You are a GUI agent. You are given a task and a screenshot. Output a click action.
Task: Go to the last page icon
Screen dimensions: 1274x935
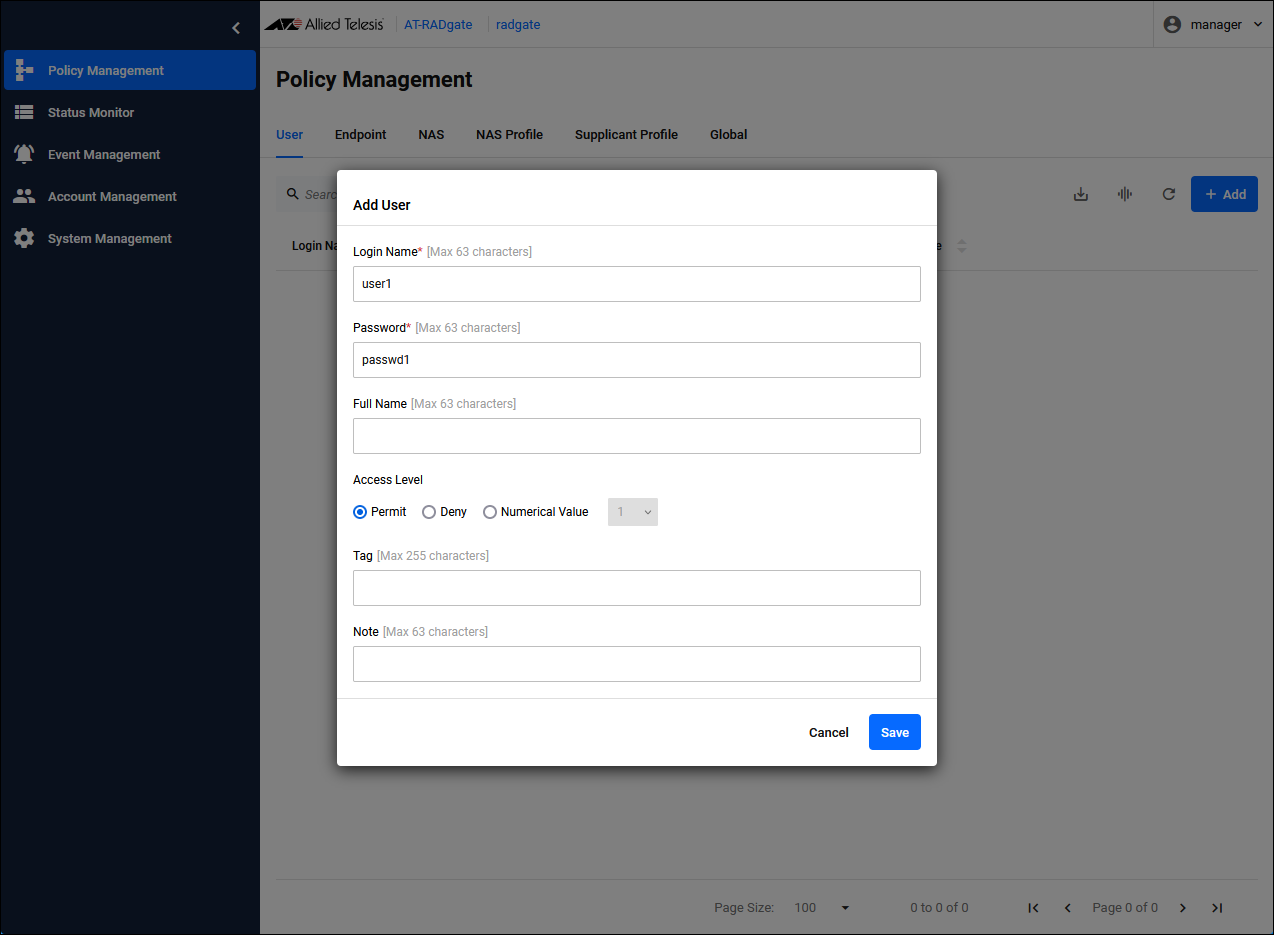coord(1217,908)
